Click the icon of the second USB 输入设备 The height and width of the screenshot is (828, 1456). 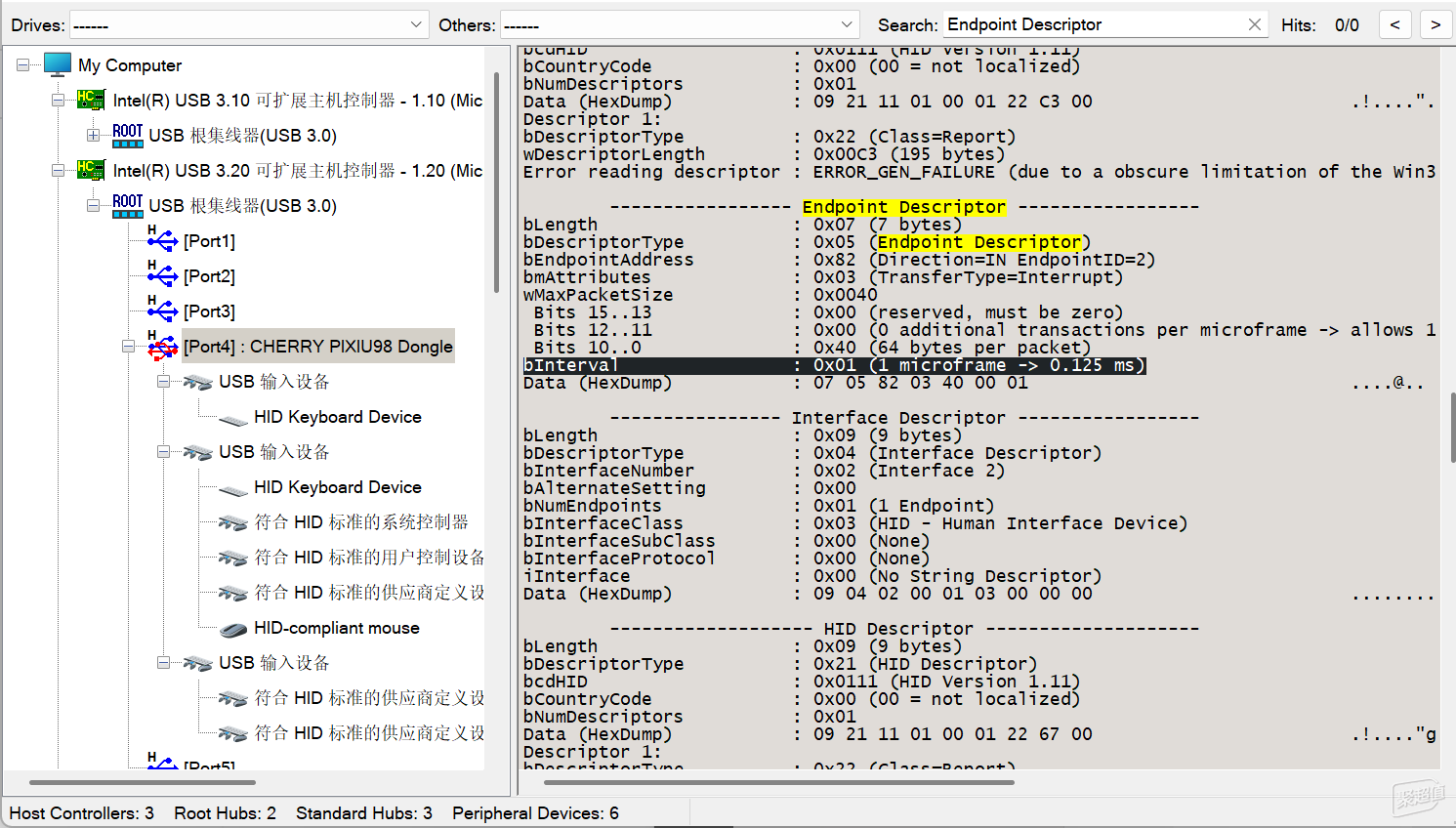(x=197, y=452)
